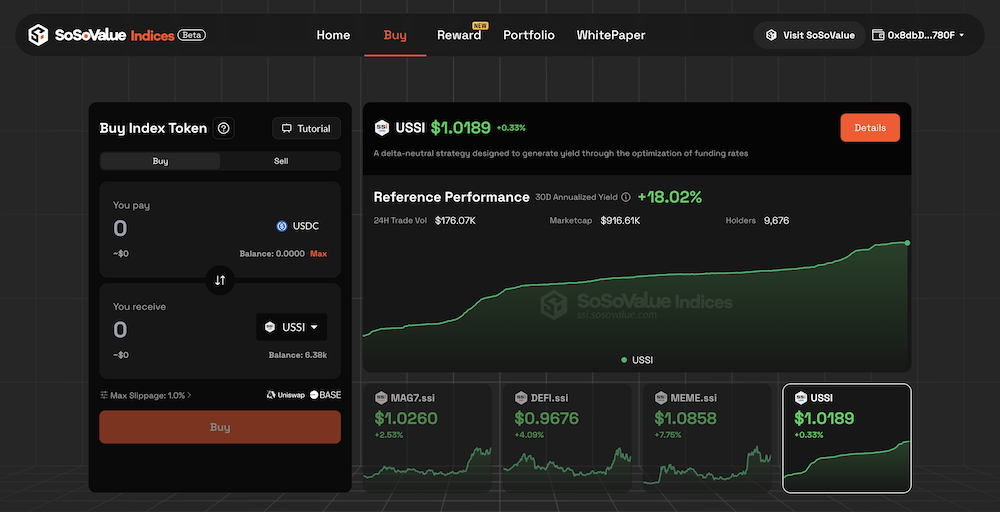This screenshot has width=1000, height=512.
Task: Open the Reward tab
Action: pos(459,35)
